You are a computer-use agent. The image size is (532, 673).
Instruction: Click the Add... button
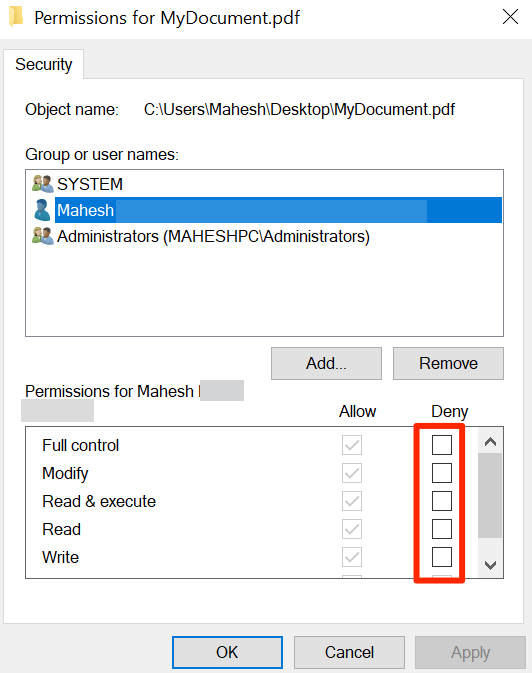pyautogui.click(x=326, y=364)
